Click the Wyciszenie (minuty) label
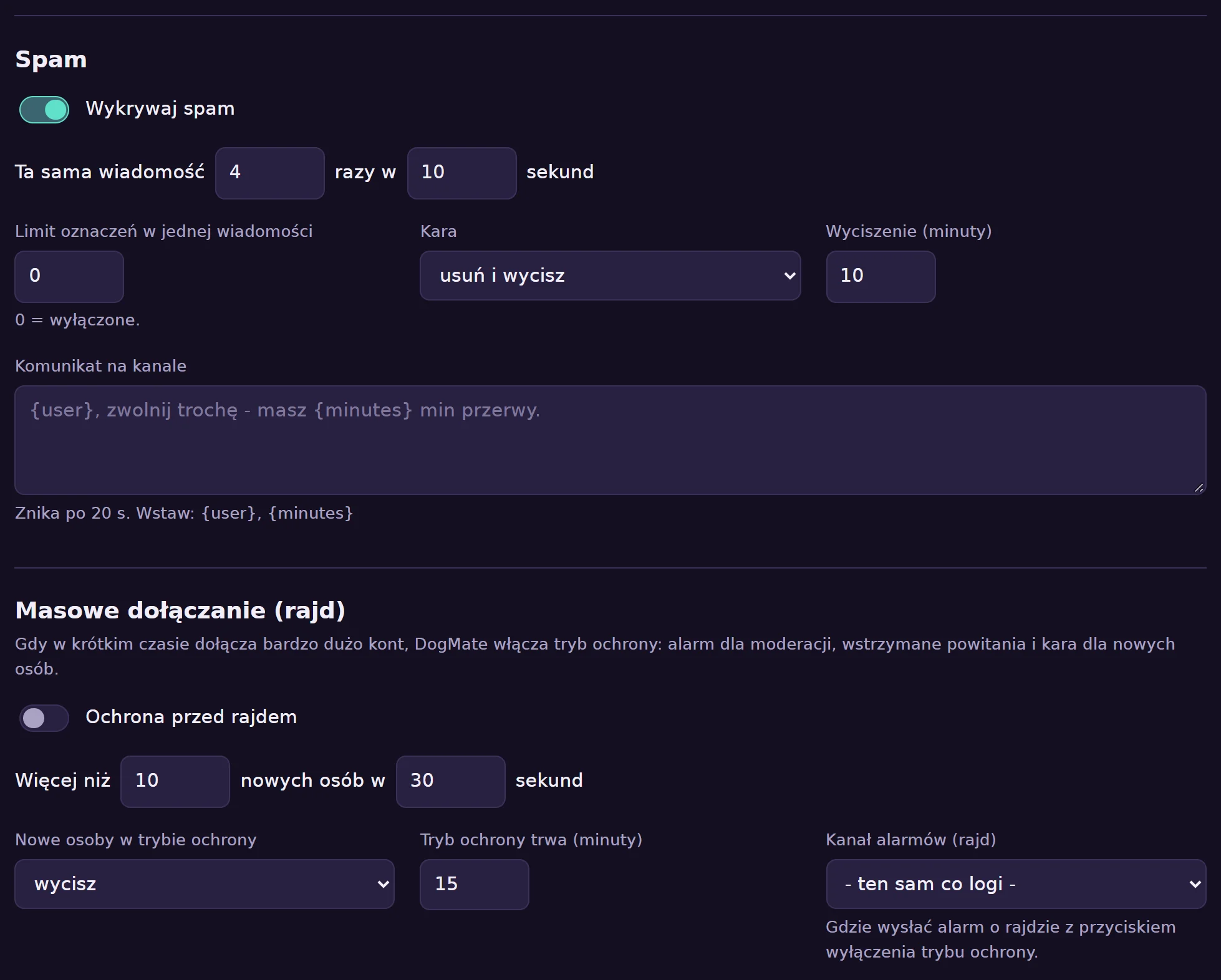Image resolution: width=1221 pixels, height=980 pixels. (909, 232)
